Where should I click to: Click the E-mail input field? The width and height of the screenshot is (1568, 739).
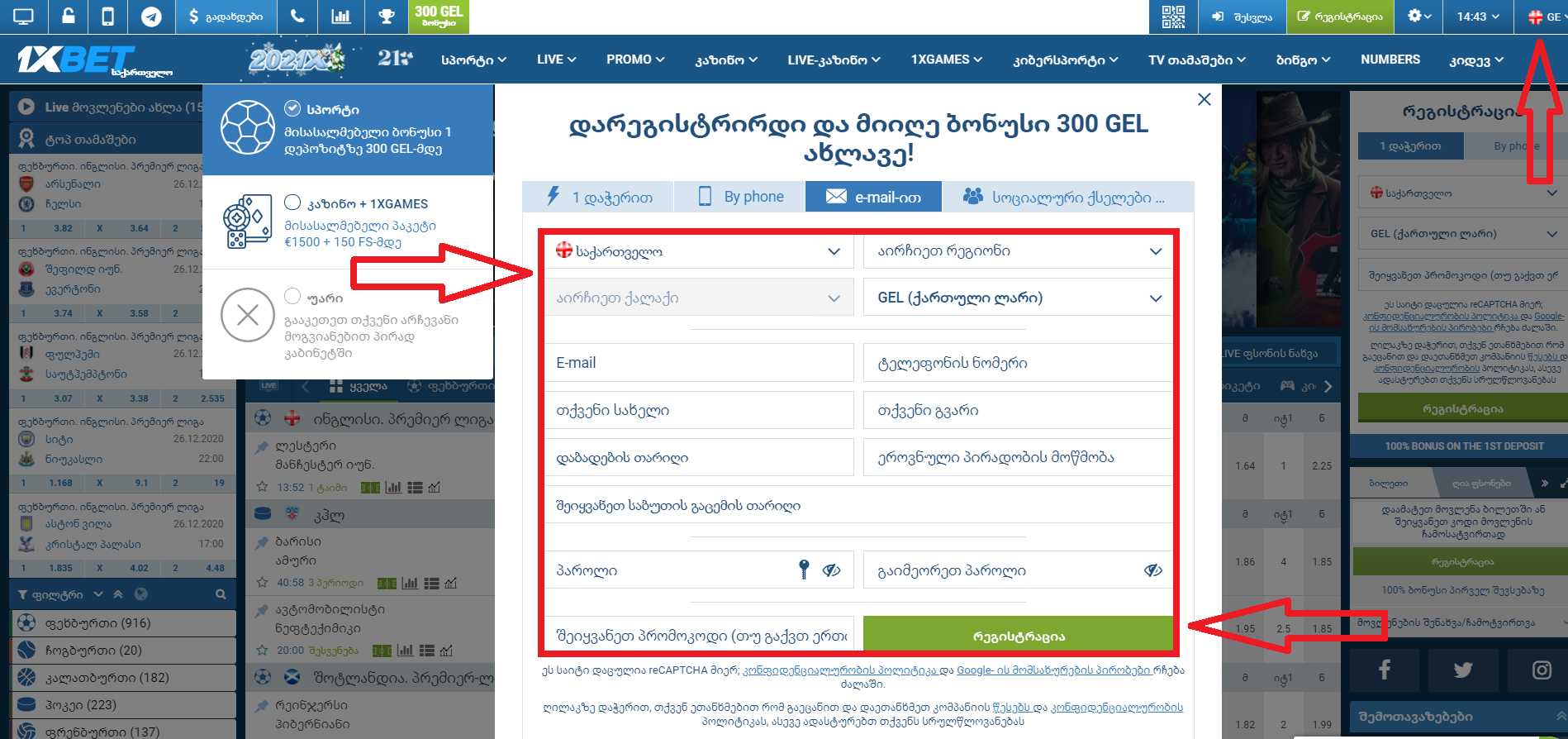pos(698,363)
